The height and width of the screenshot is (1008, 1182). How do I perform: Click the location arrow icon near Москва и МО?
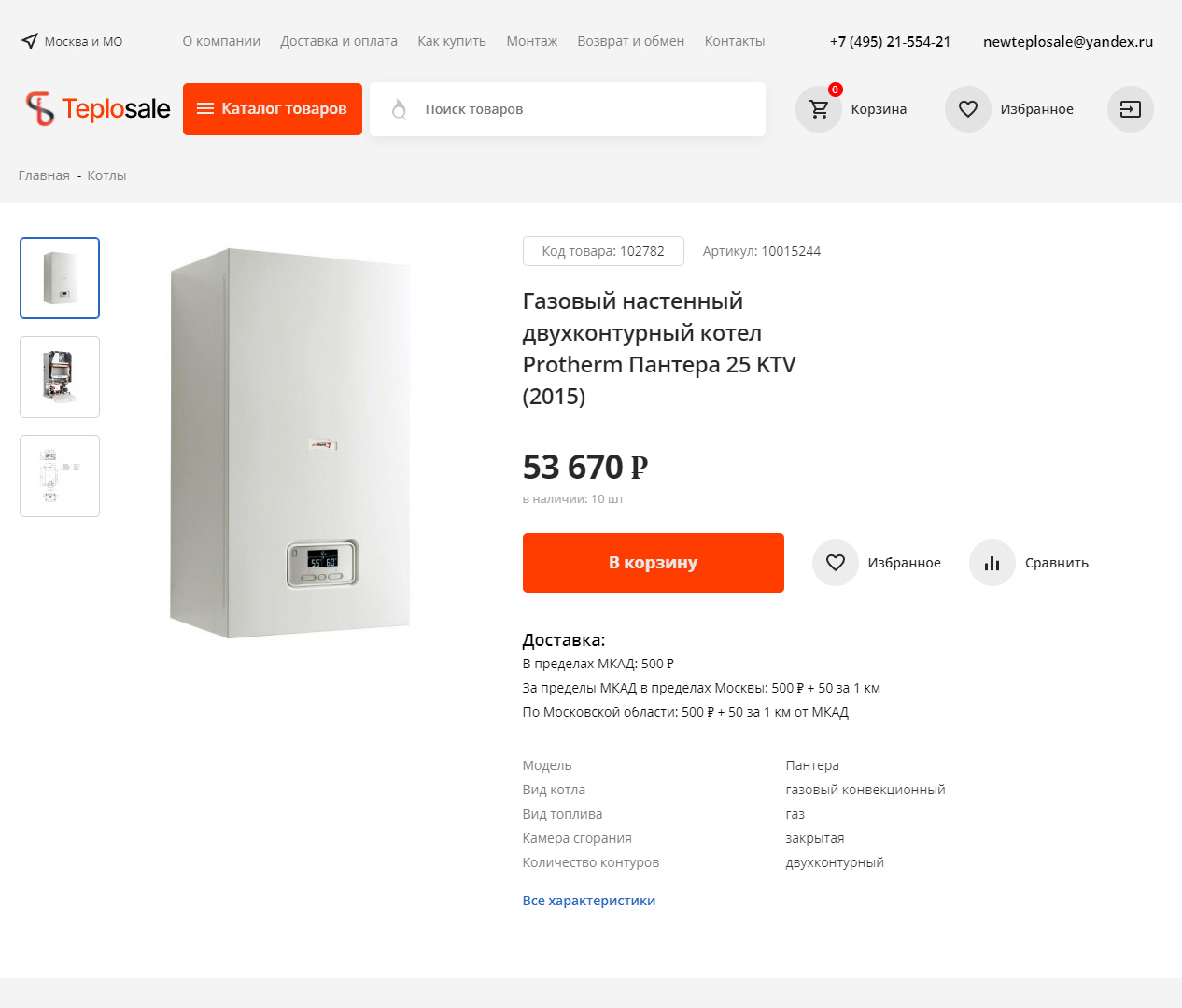pyautogui.click(x=30, y=41)
